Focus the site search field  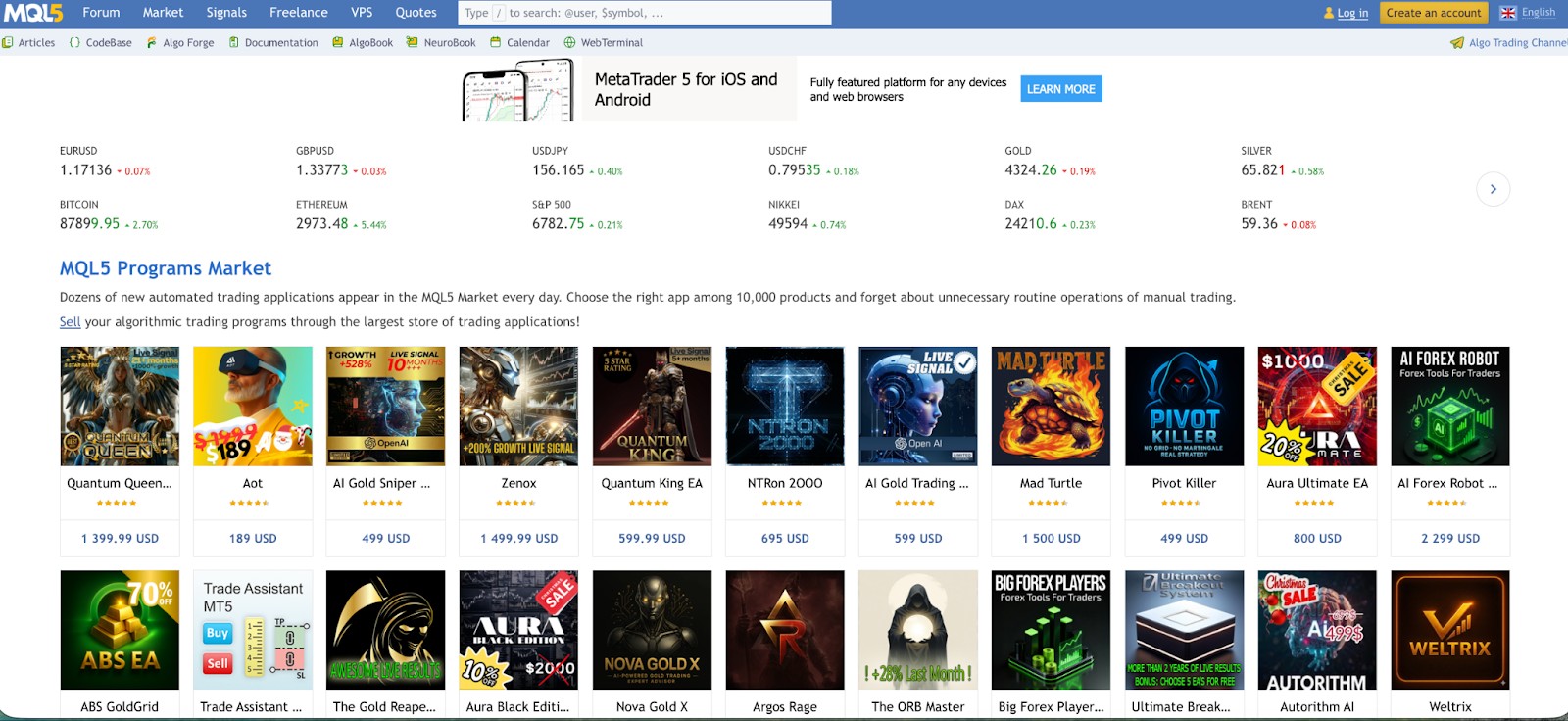tap(645, 13)
